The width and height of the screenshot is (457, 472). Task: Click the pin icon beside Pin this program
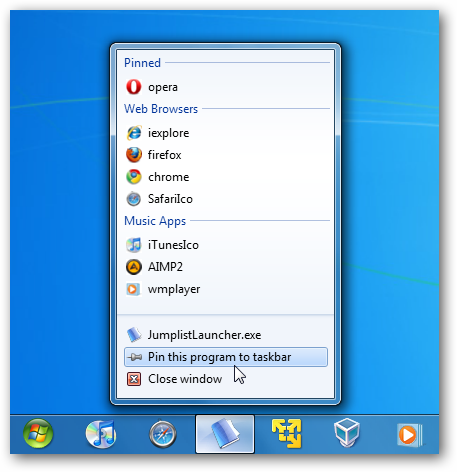135,357
